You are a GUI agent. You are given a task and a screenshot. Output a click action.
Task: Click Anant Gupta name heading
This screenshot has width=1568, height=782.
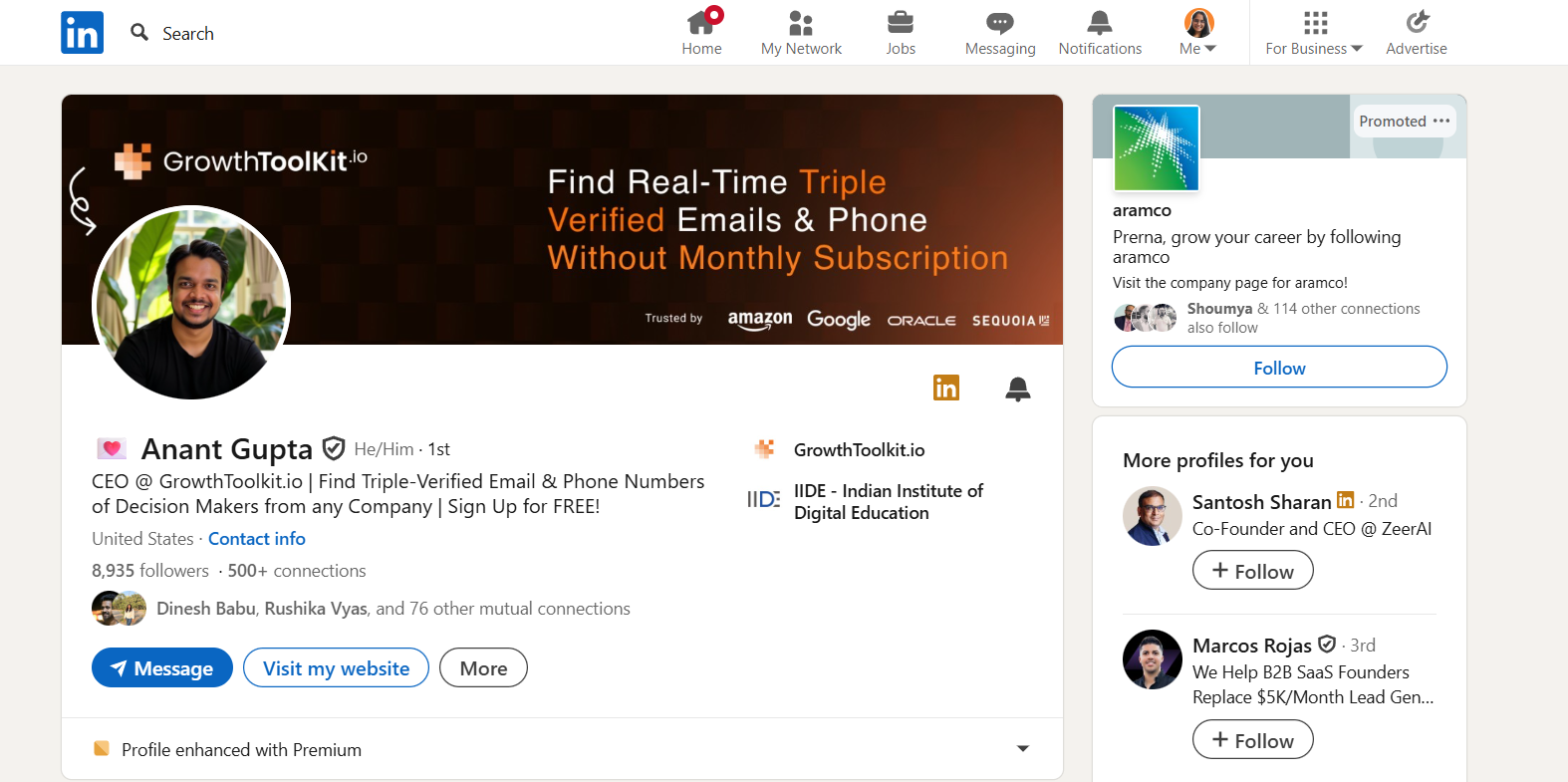click(227, 449)
